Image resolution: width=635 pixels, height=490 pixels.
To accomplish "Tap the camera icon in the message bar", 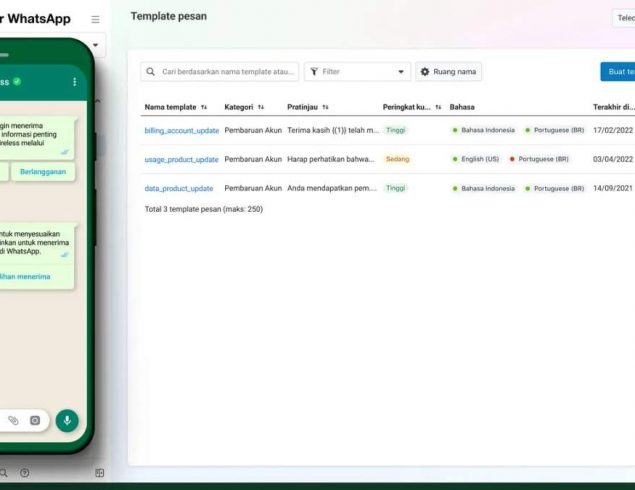I will tap(35, 421).
